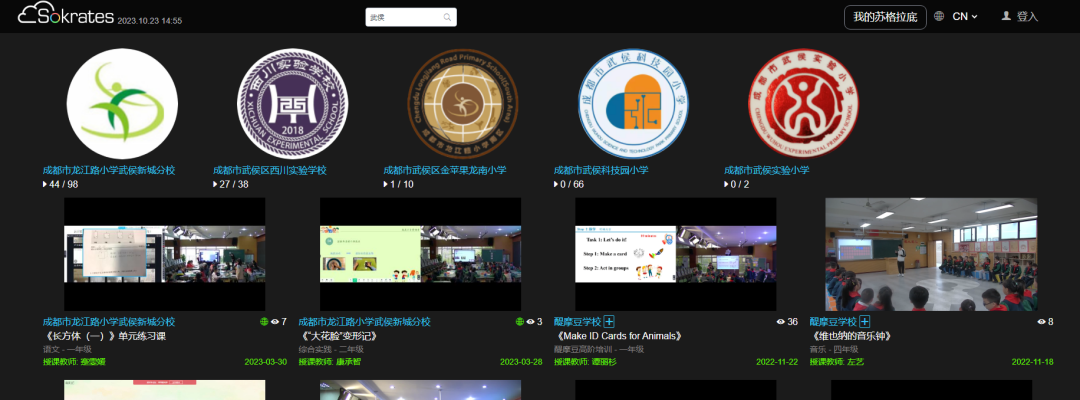
Task: Expand the 27 / 38 lesson count triangle
Action: pyautogui.click(x=216, y=185)
